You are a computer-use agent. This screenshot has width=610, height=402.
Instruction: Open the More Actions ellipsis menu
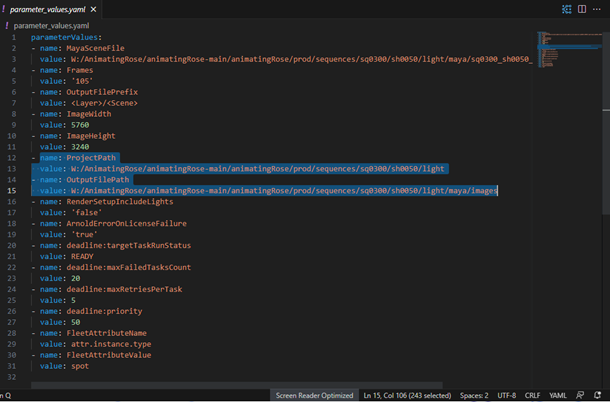599,9
